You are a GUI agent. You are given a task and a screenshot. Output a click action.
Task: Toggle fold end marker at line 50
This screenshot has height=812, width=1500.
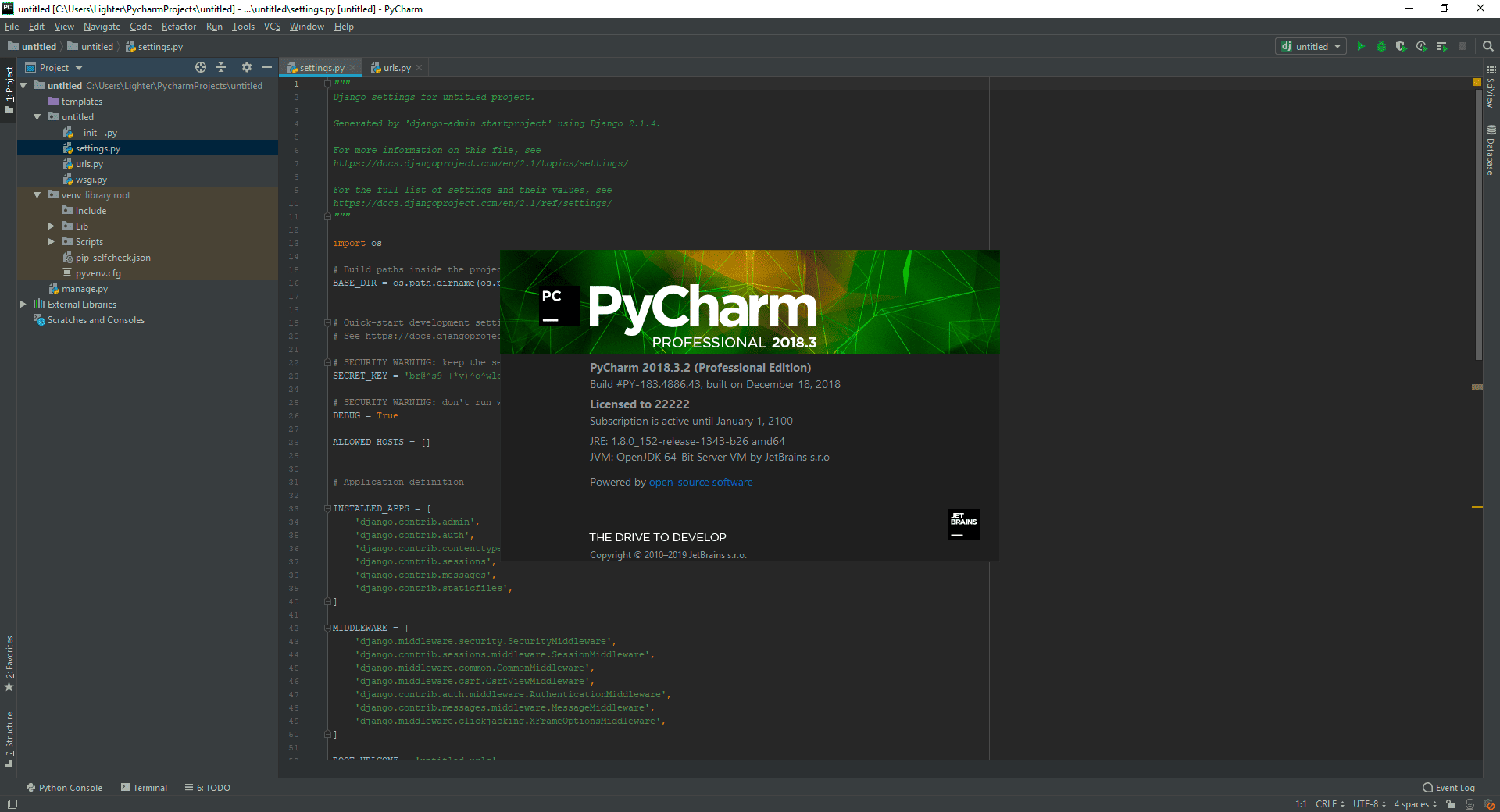coord(328,734)
